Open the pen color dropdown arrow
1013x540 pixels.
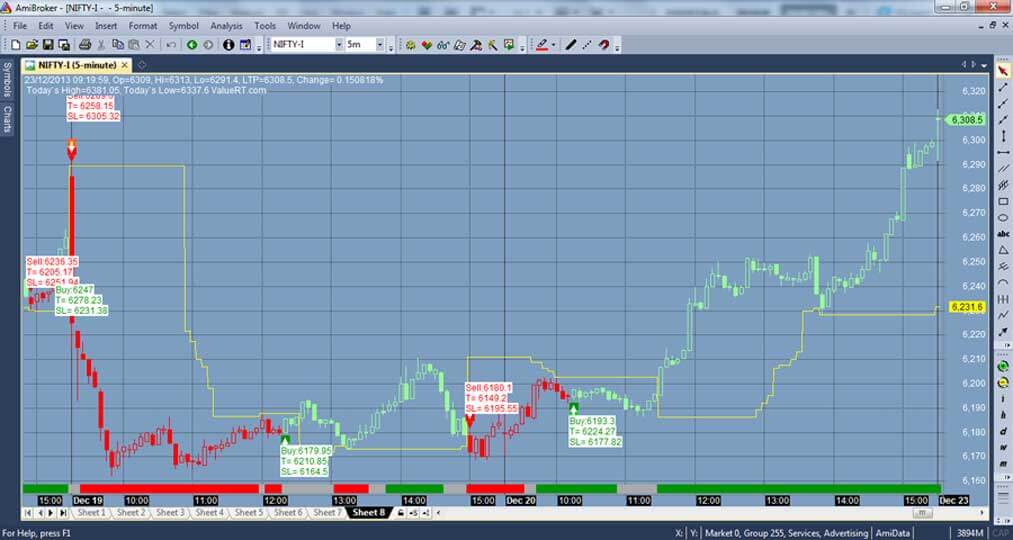554,45
